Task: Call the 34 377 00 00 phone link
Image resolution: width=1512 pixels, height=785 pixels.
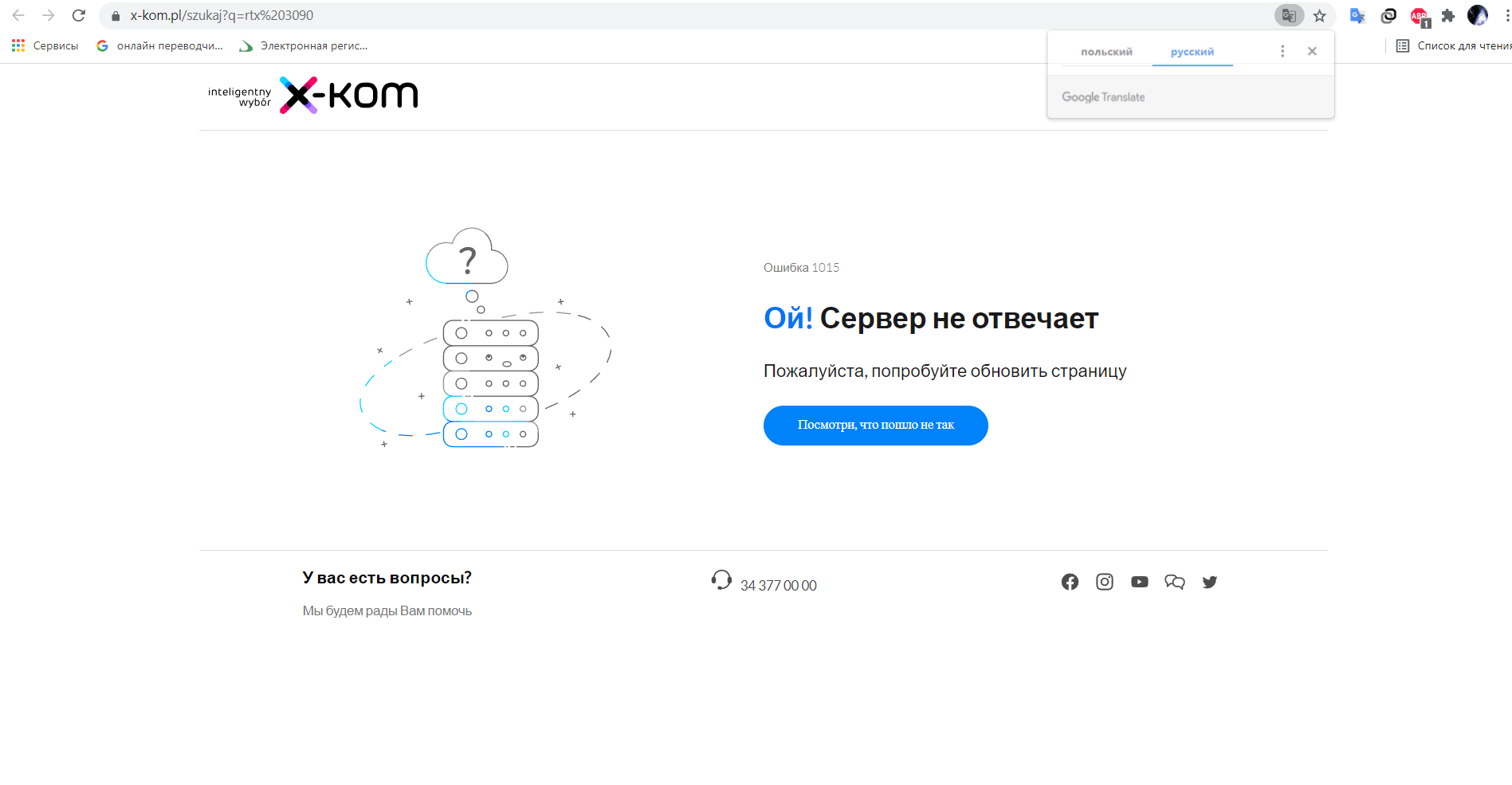Action: (778, 586)
